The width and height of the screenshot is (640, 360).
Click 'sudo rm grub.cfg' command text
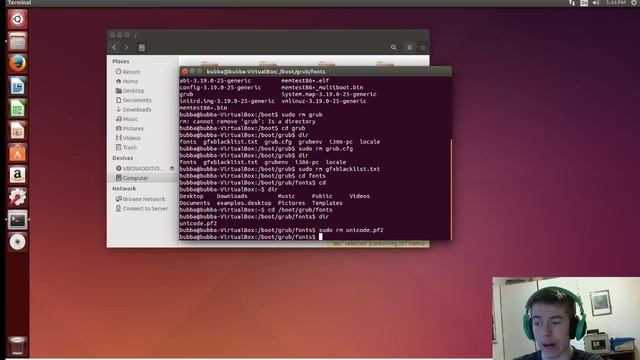pyautogui.click(x=326, y=149)
